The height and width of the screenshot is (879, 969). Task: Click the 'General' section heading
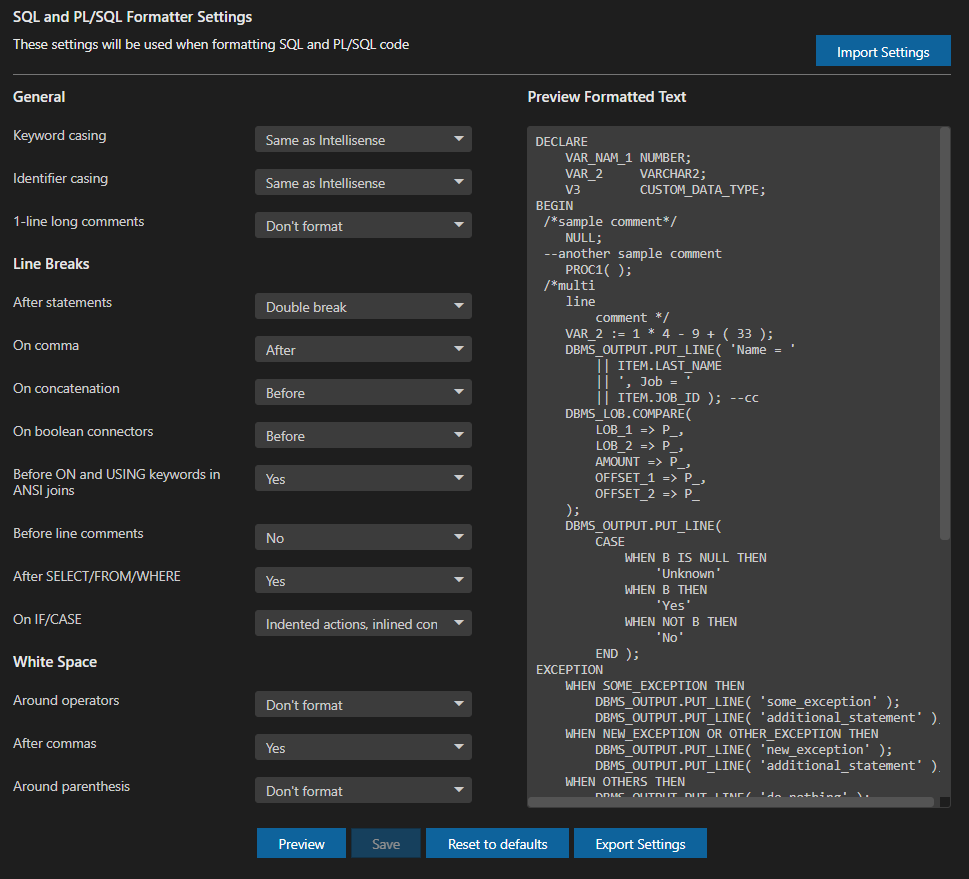coord(39,97)
